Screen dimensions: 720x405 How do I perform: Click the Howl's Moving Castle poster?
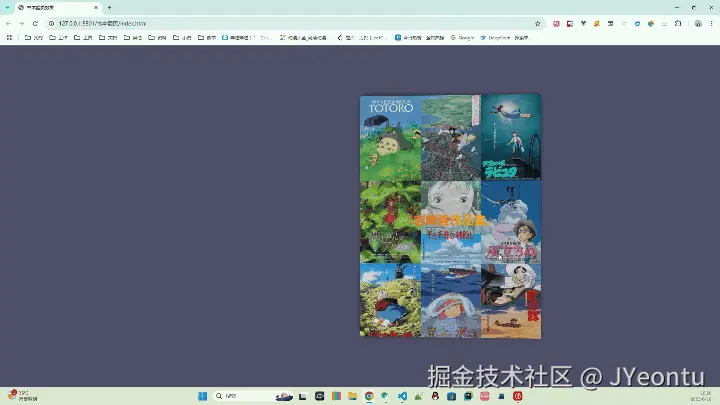[390, 300]
